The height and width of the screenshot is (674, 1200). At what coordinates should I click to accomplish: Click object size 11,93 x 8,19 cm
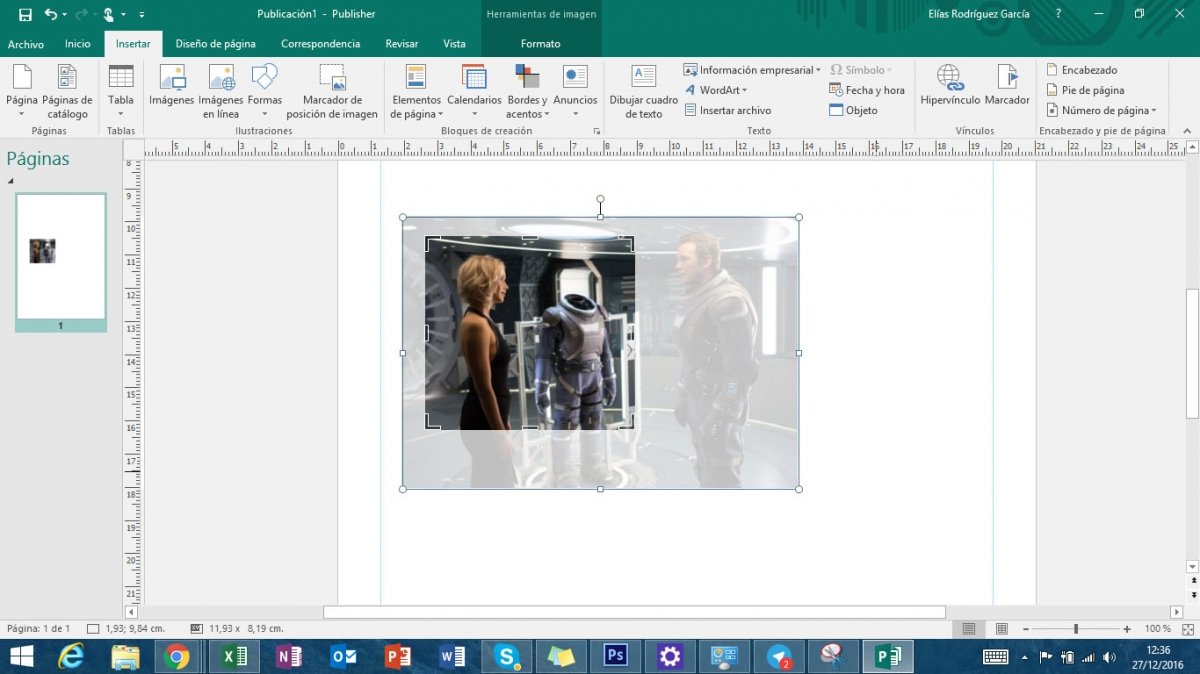pyautogui.click(x=237, y=629)
